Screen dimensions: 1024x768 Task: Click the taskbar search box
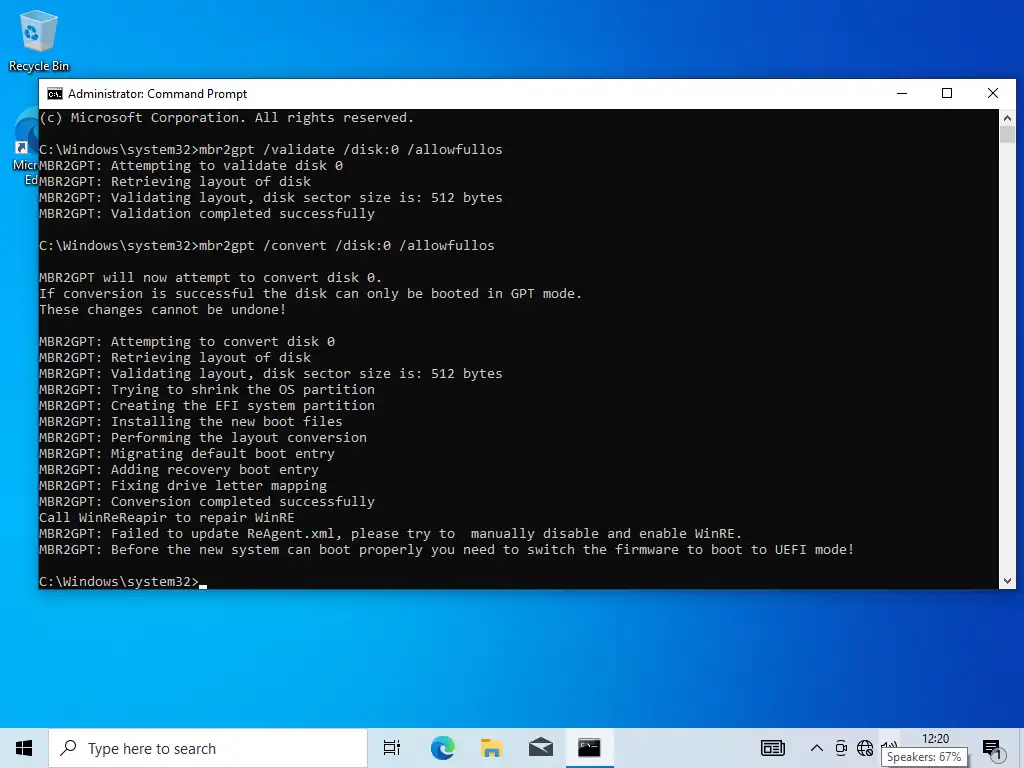[x=208, y=748]
